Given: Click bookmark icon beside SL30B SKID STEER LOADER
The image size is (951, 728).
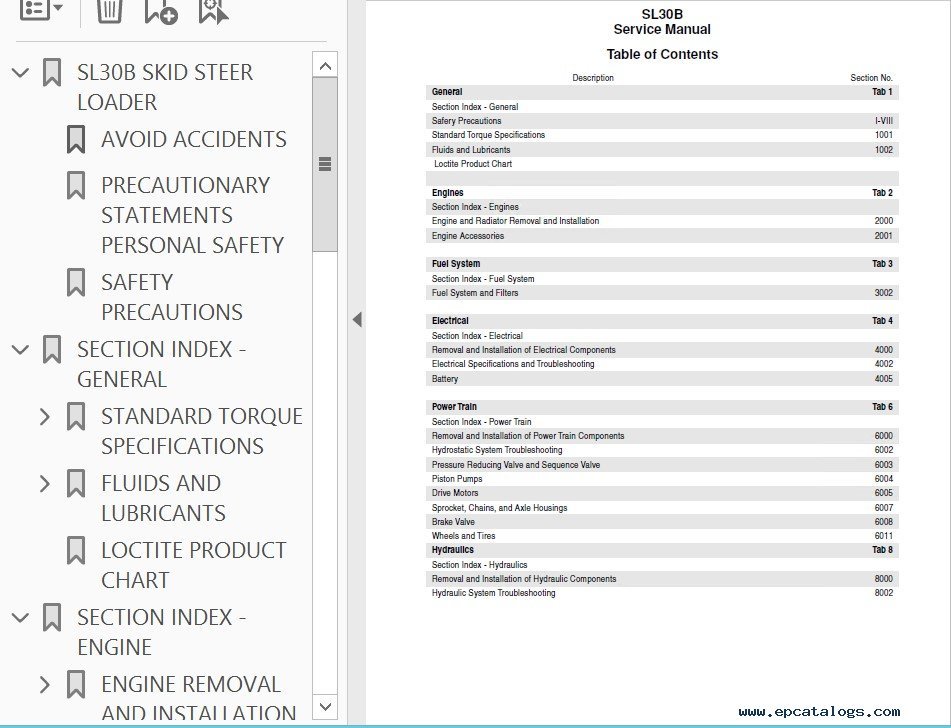Looking at the screenshot, I should [x=52, y=72].
